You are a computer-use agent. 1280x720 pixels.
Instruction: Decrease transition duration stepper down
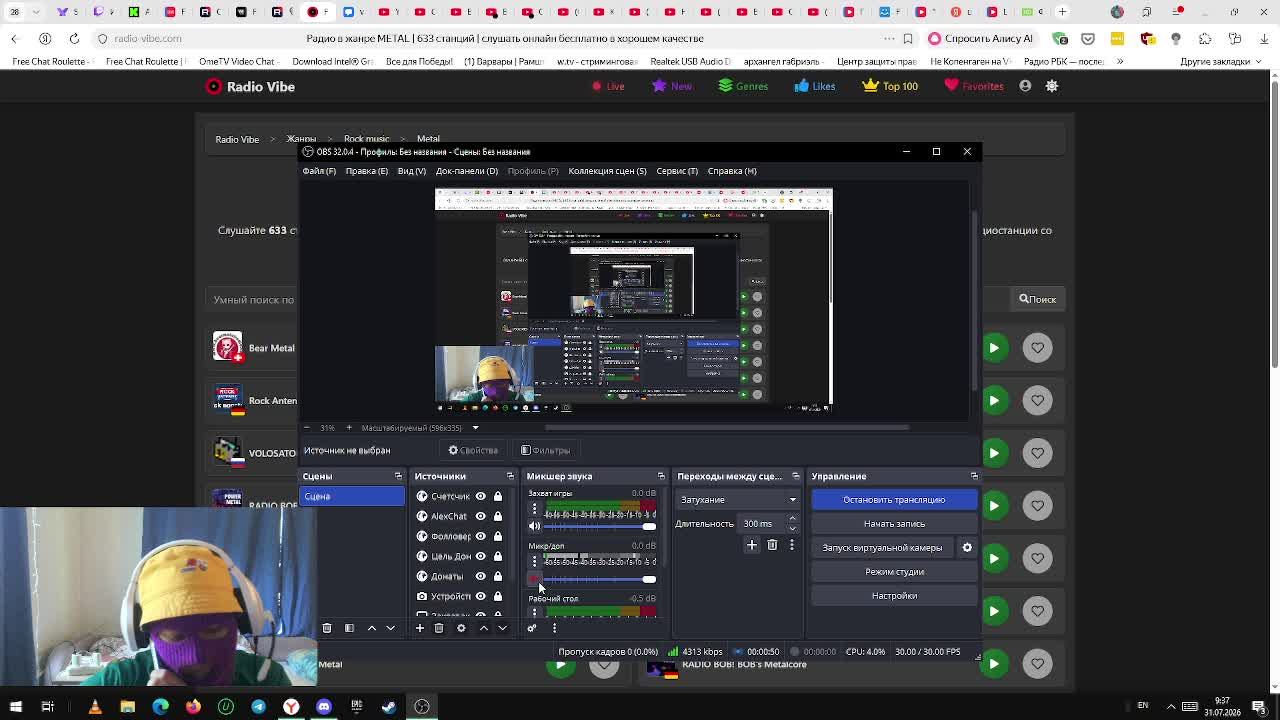pyautogui.click(x=793, y=529)
